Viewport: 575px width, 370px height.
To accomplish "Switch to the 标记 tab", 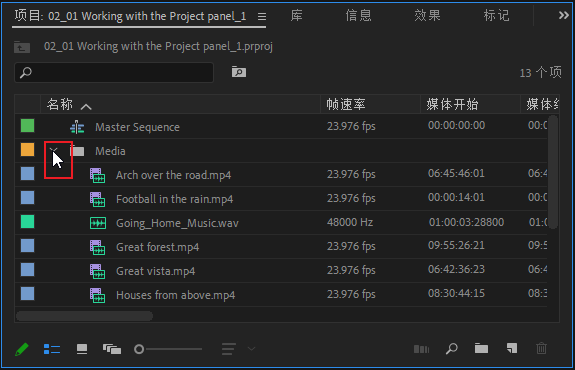I will tap(496, 16).
